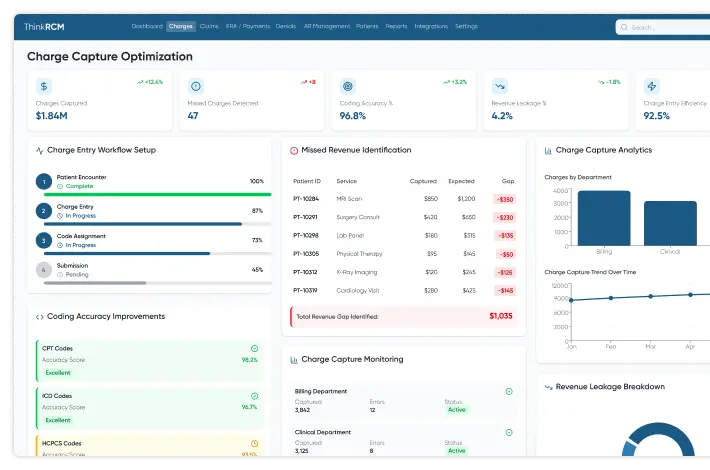Image resolution: width=710 pixels, height=470 pixels.
Task: Click the ICD Codes check icon
Action: (x=254, y=396)
